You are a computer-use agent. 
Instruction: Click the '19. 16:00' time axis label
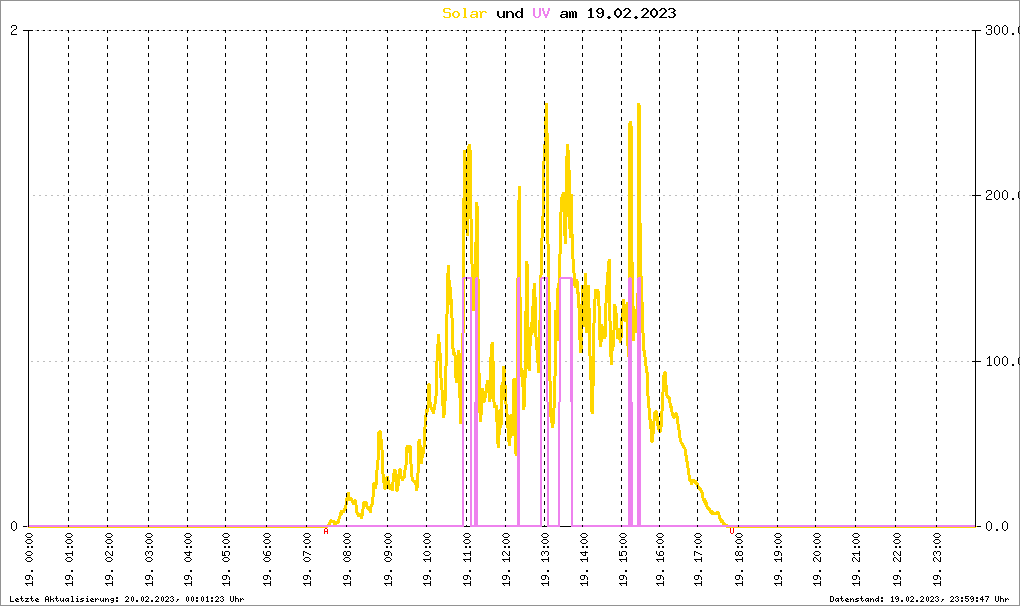tap(660, 559)
